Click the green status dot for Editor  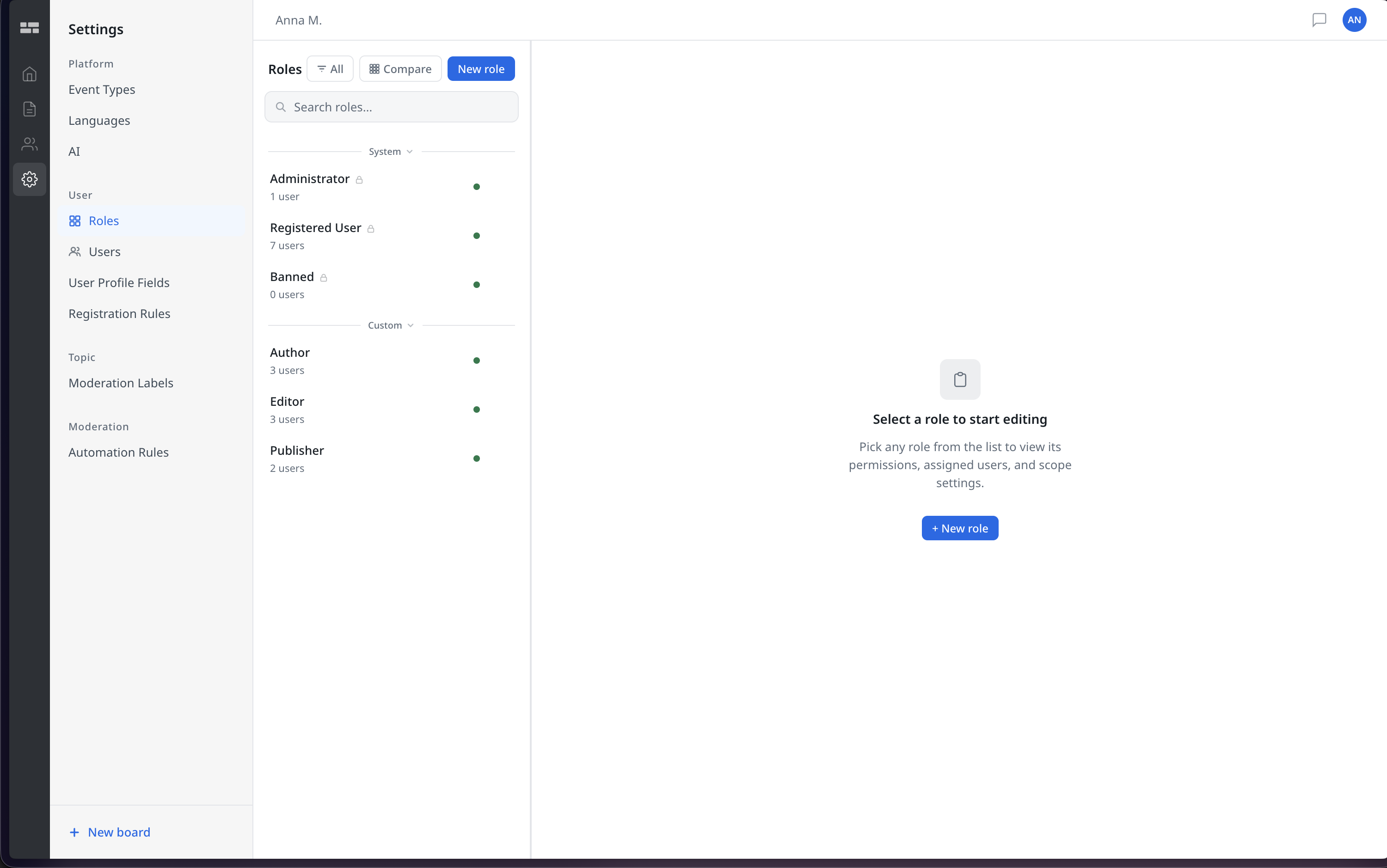477,410
